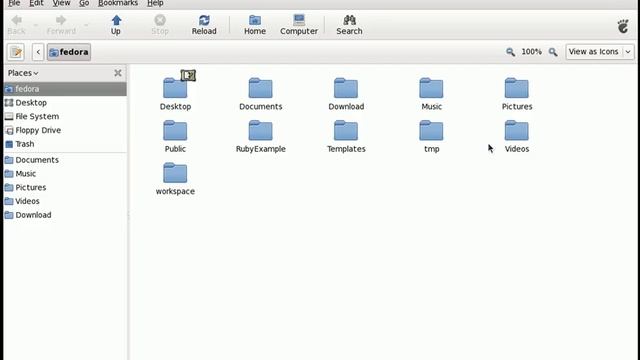This screenshot has height=360, width=640.
Task: Select the Templates folder icon
Action: tap(346, 131)
